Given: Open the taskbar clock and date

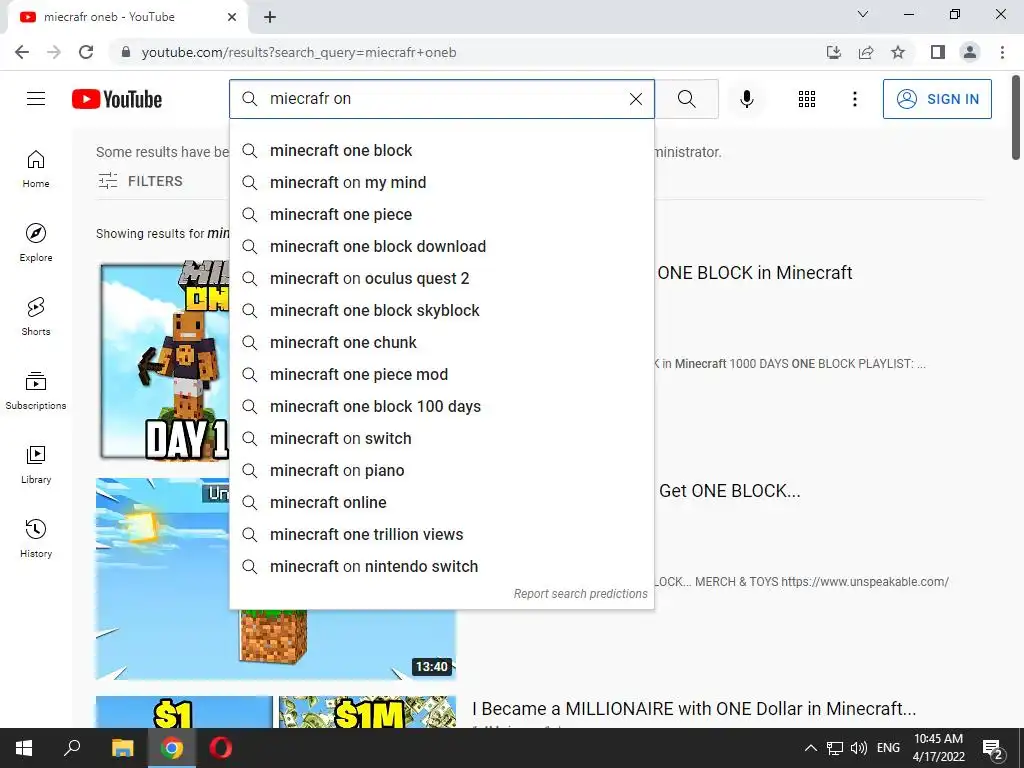Looking at the screenshot, I should tap(938, 748).
